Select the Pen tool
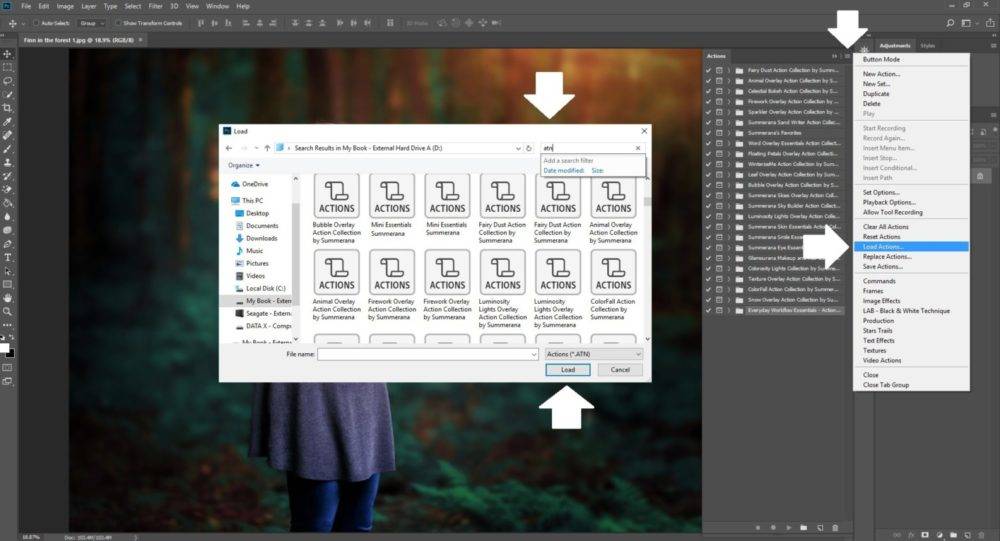The height and width of the screenshot is (541, 1000). coord(8,244)
